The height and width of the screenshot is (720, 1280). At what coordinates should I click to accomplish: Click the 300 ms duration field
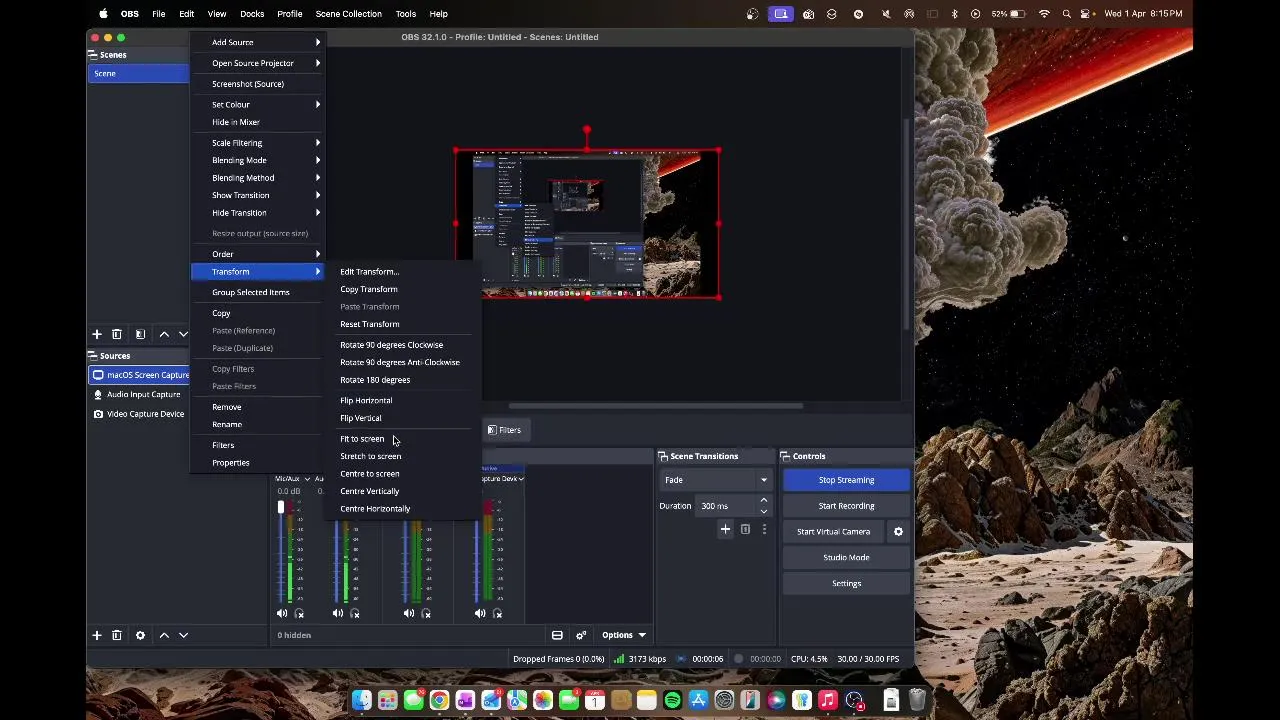(x=727, y=506)
